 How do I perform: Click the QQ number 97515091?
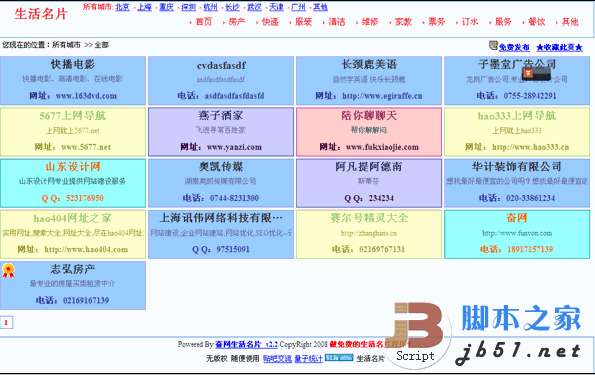pos(233,250)
